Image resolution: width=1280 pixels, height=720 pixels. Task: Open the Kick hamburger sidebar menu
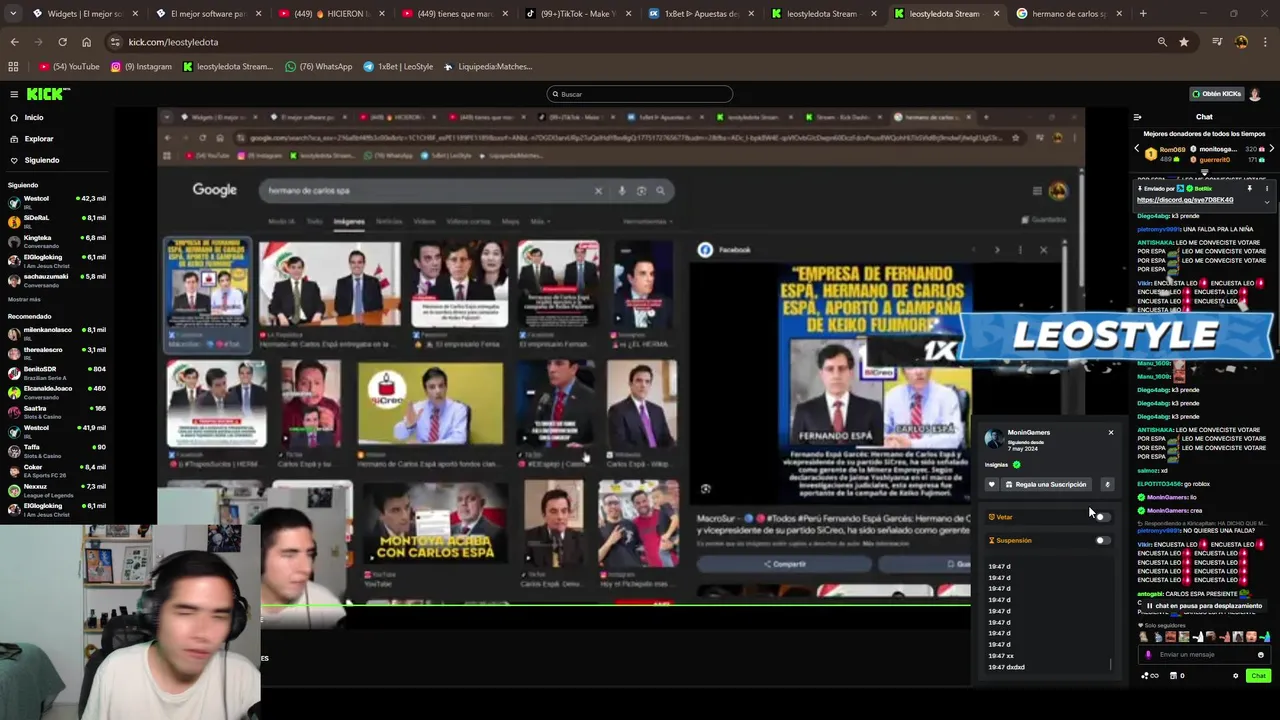click(x=14, y=94)
